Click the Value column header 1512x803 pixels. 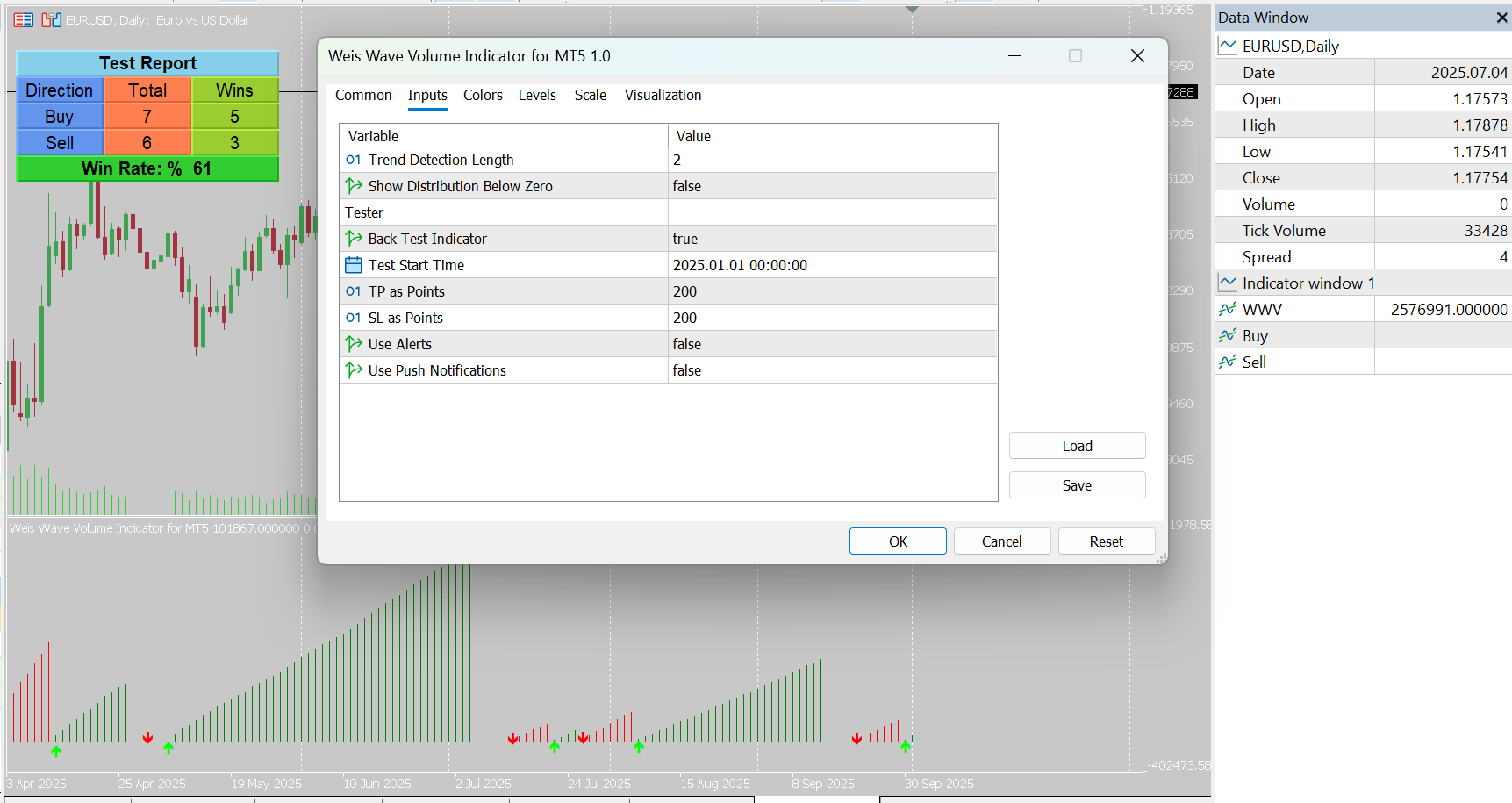tap(833, 136)
